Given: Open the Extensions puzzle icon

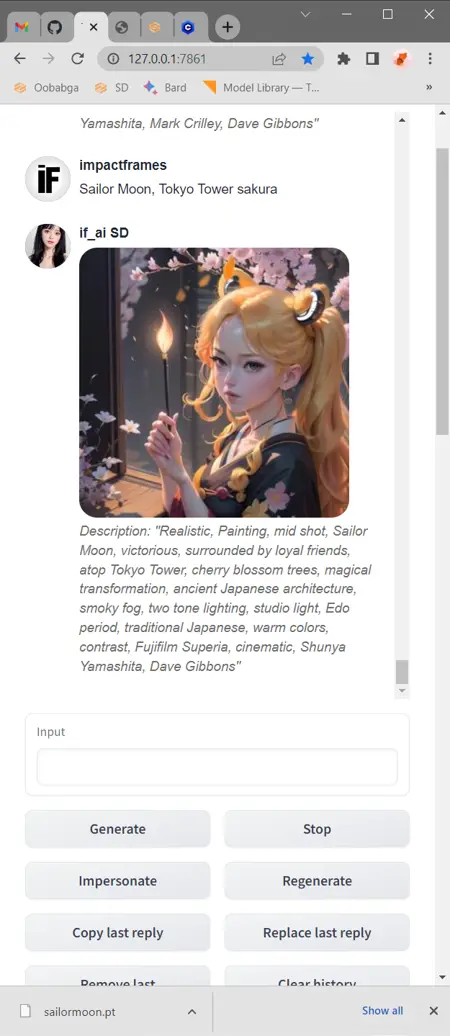Looking at the screenshot, I should coord(344,59).
